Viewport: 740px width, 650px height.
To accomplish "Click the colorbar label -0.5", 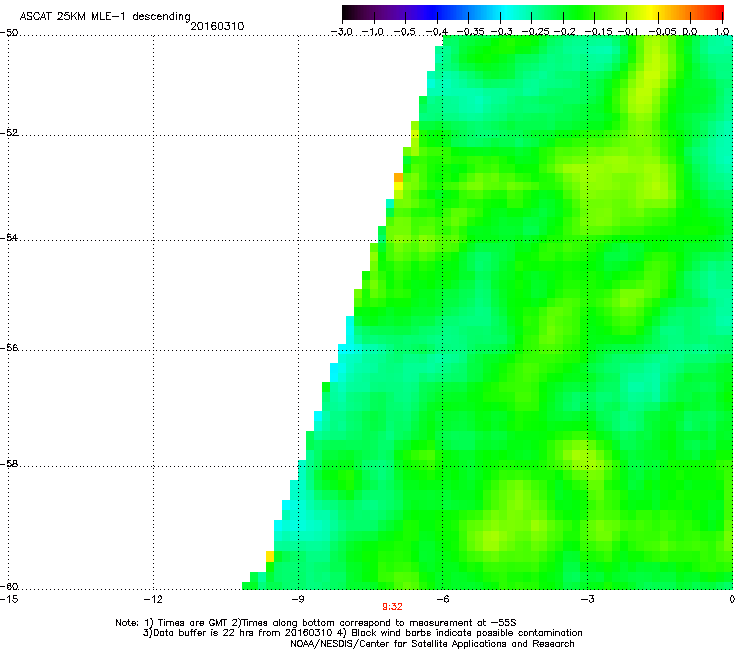I will pos(405,32).
